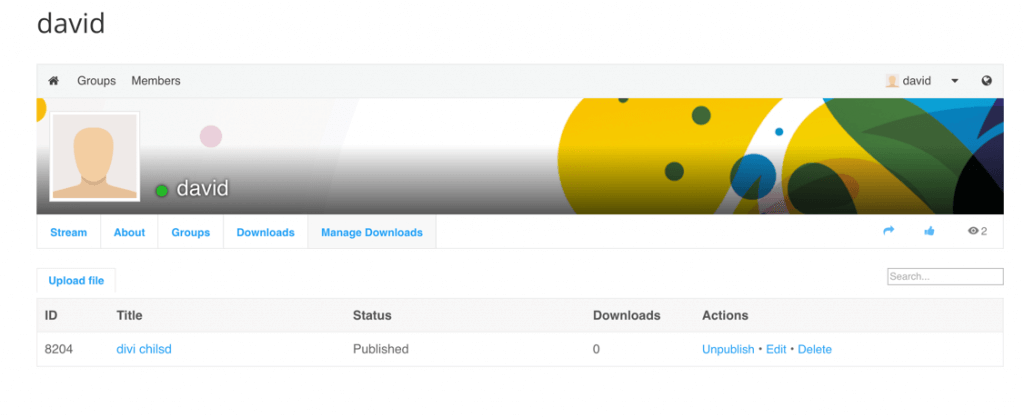This screenshot has width=1024, height=417.
Task: Switch to the About tab
Action: pyautogui.click(x=129, y=232)
